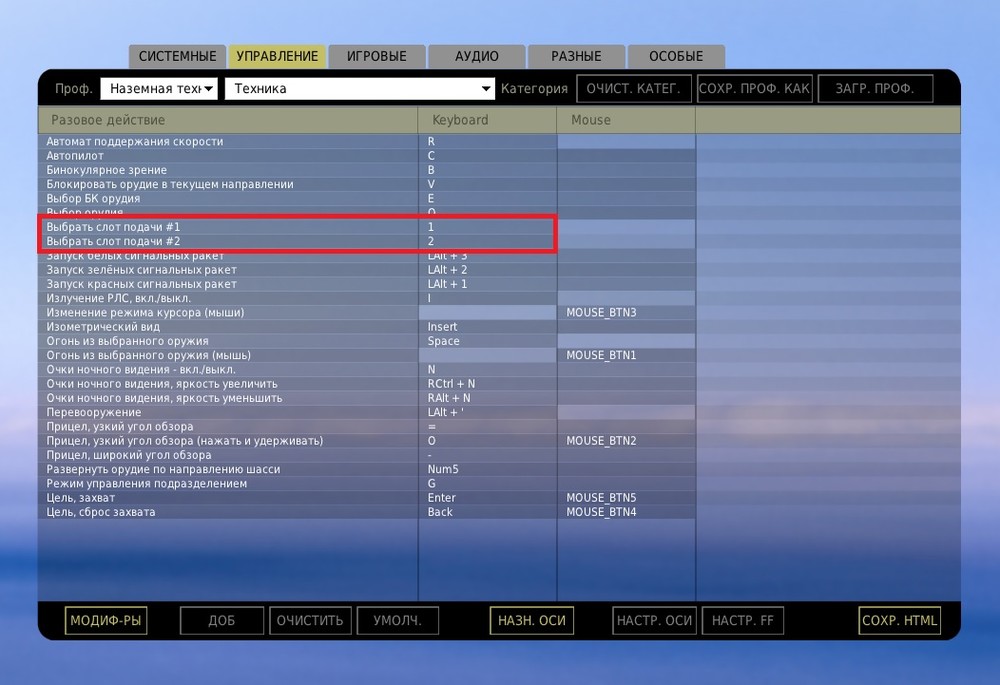
Task: Click the Enter keyboard binding cell
Action: pyautogui.click(x=487, y=497)
